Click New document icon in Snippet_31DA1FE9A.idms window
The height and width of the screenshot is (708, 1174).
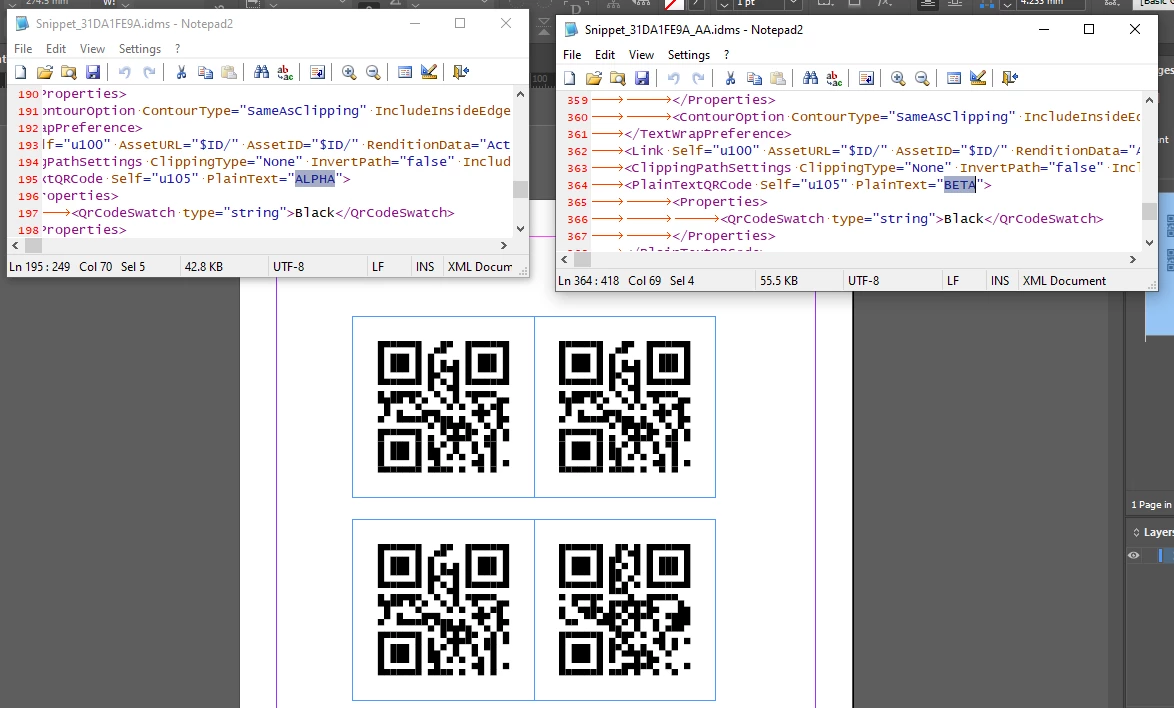[21, 72]
